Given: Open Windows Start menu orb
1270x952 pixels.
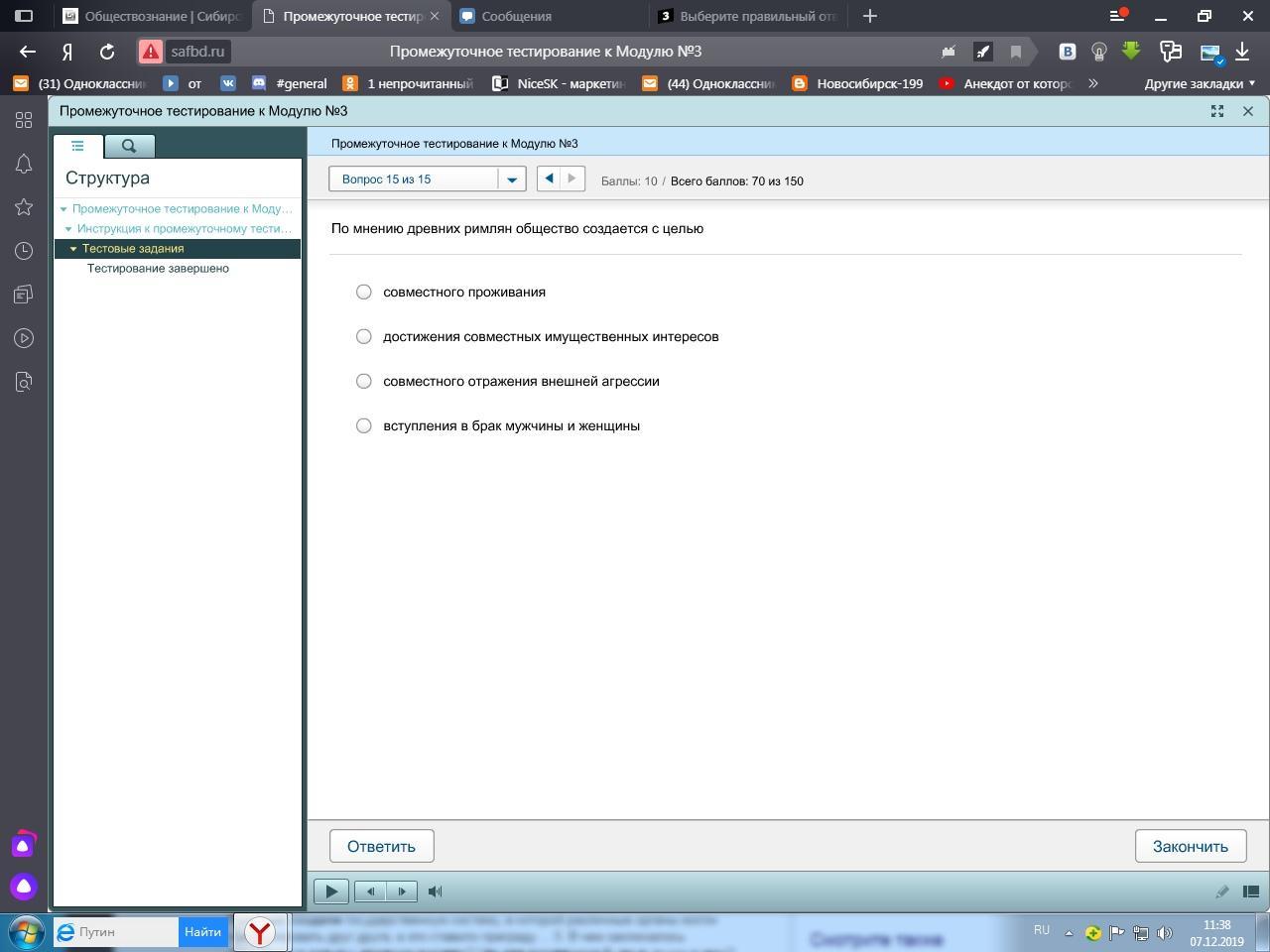Looking at the screenshot, I should click(x=26, y=933).
